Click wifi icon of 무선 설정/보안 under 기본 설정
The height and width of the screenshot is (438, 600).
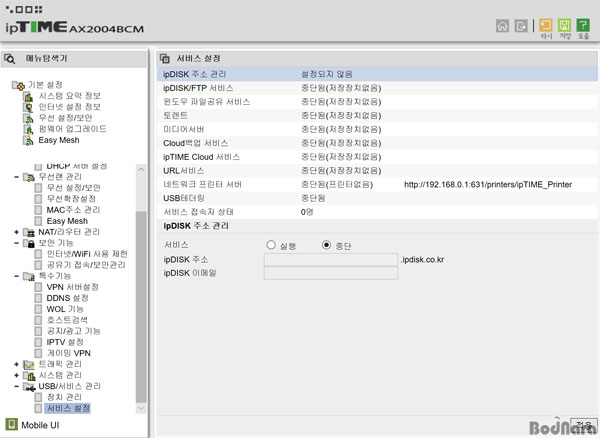(x=28, y=118)
